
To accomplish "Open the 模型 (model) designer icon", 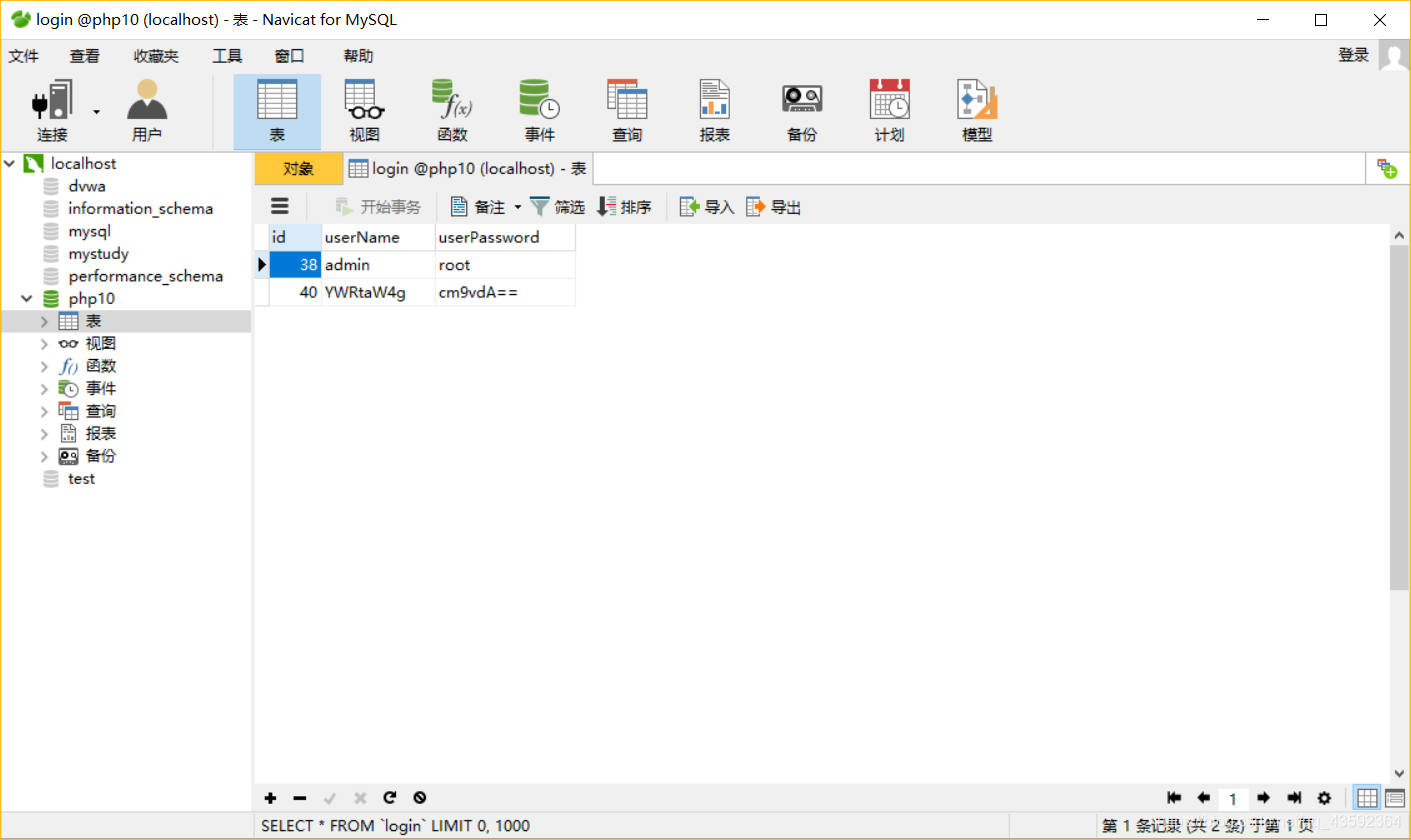I will [x=975, y=109].
